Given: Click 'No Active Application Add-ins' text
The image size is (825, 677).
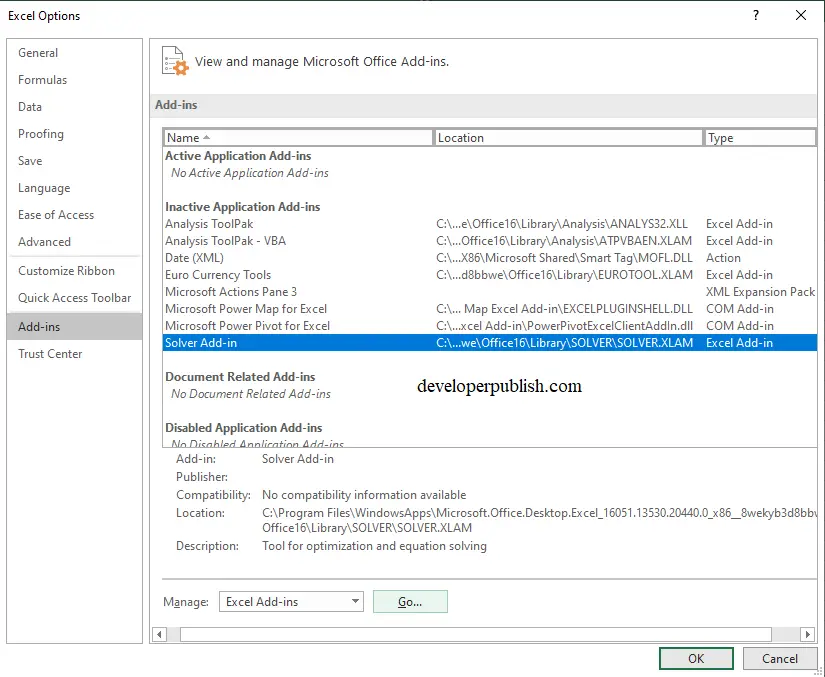Looking at the screenshot, I should click(250, 173).
